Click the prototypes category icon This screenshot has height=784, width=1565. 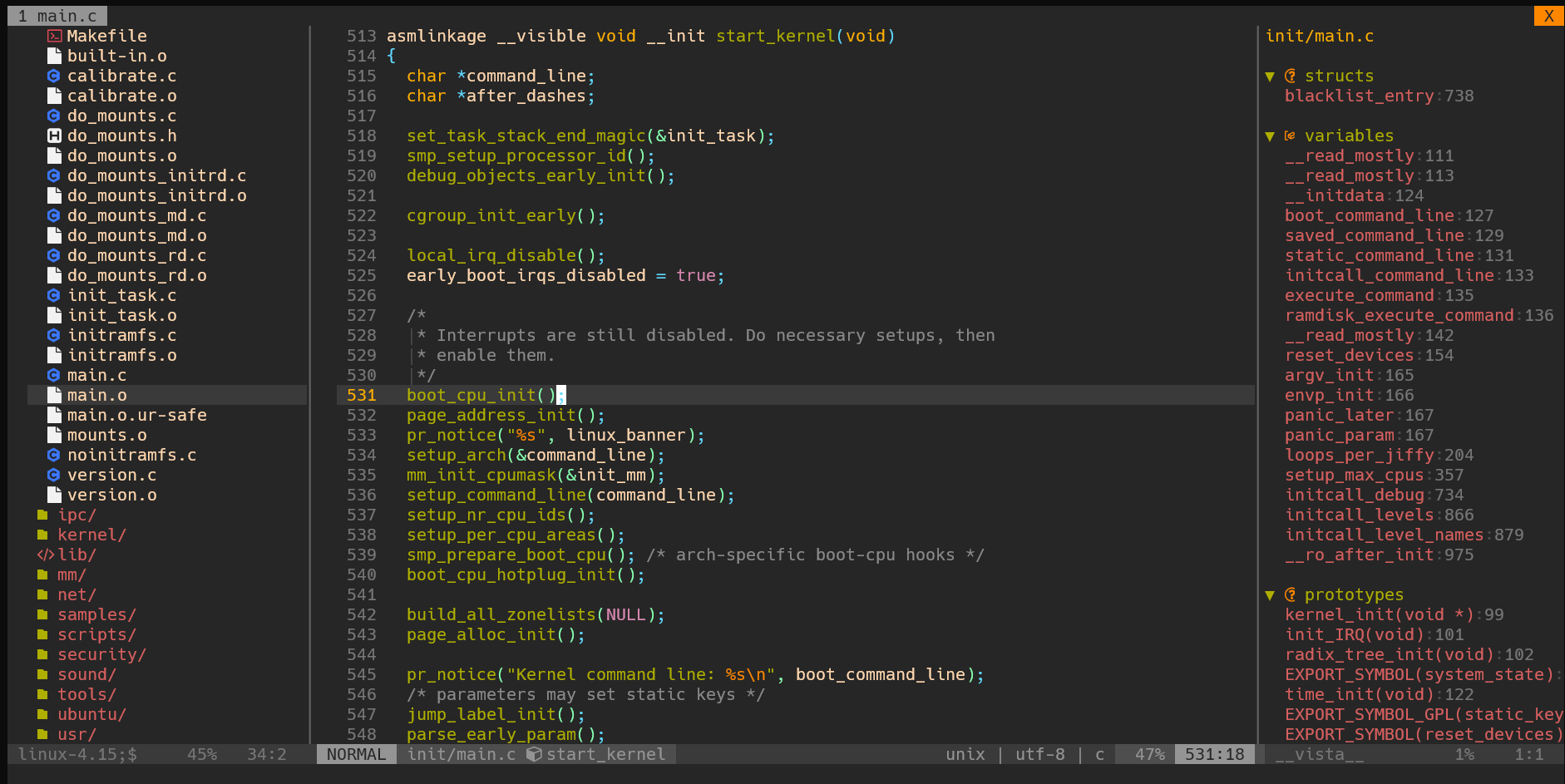(x=1291, y=594)
